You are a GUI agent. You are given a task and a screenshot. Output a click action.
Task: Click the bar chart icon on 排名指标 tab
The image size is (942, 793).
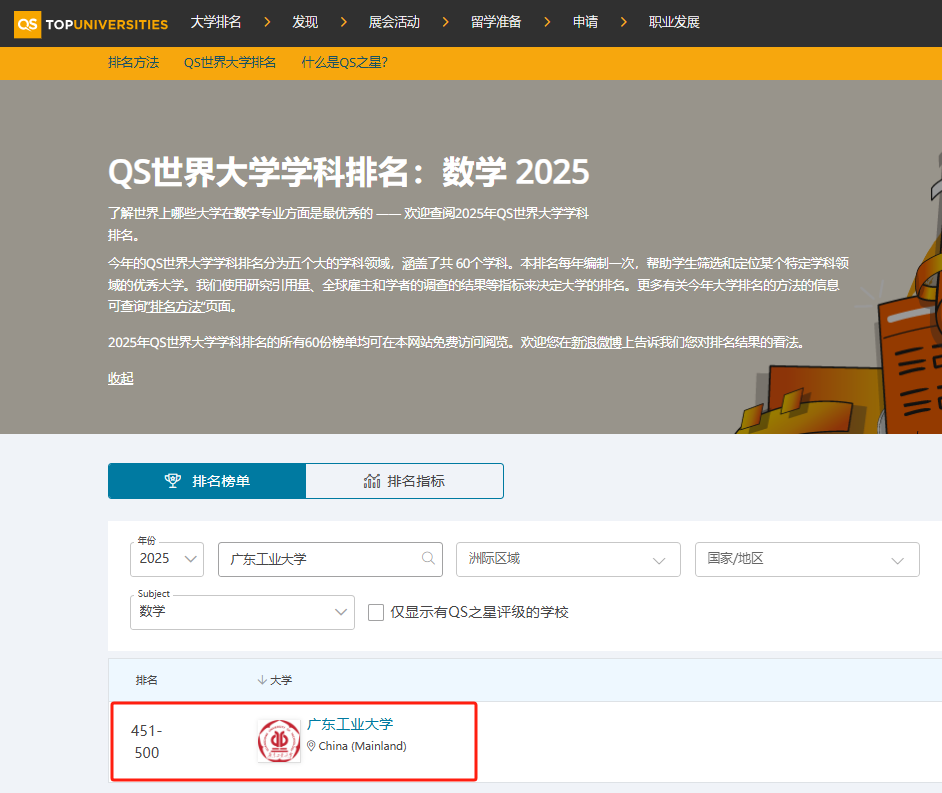(x=372, y=481)
